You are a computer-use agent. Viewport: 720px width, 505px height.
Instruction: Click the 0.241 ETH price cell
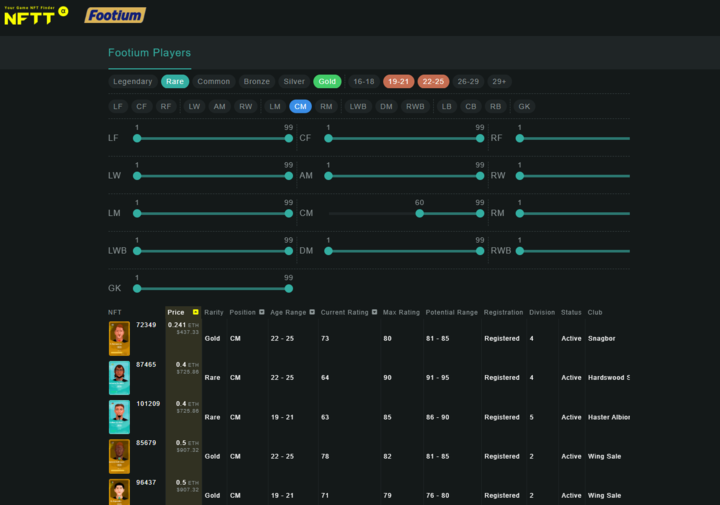click(x=183, y=328)
